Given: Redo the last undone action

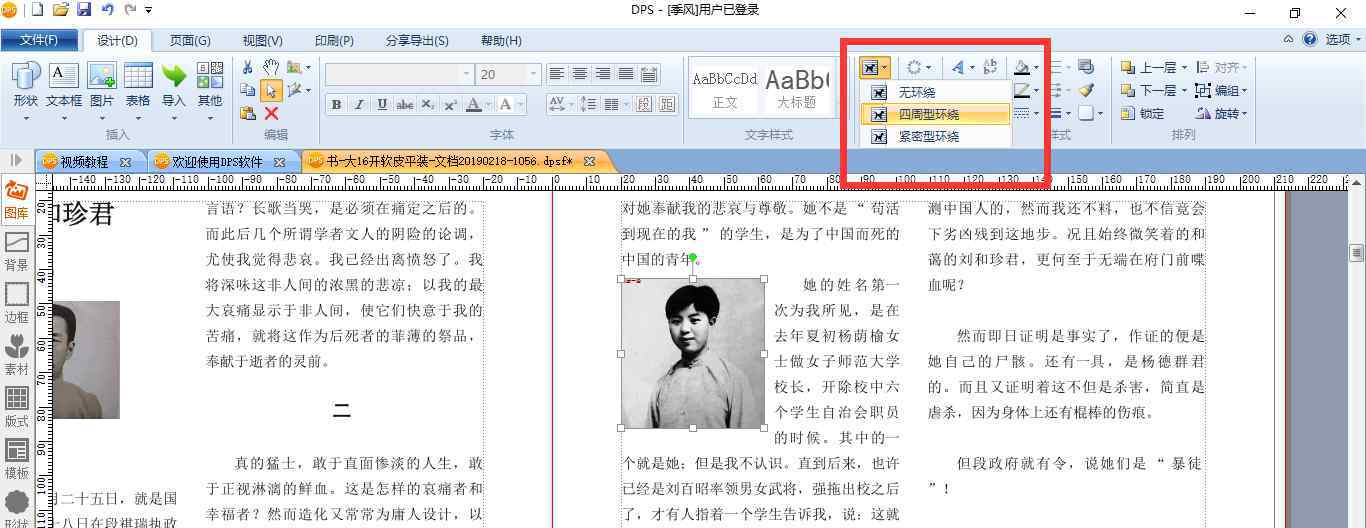Looking at the screenshot, I should (130, 10).
